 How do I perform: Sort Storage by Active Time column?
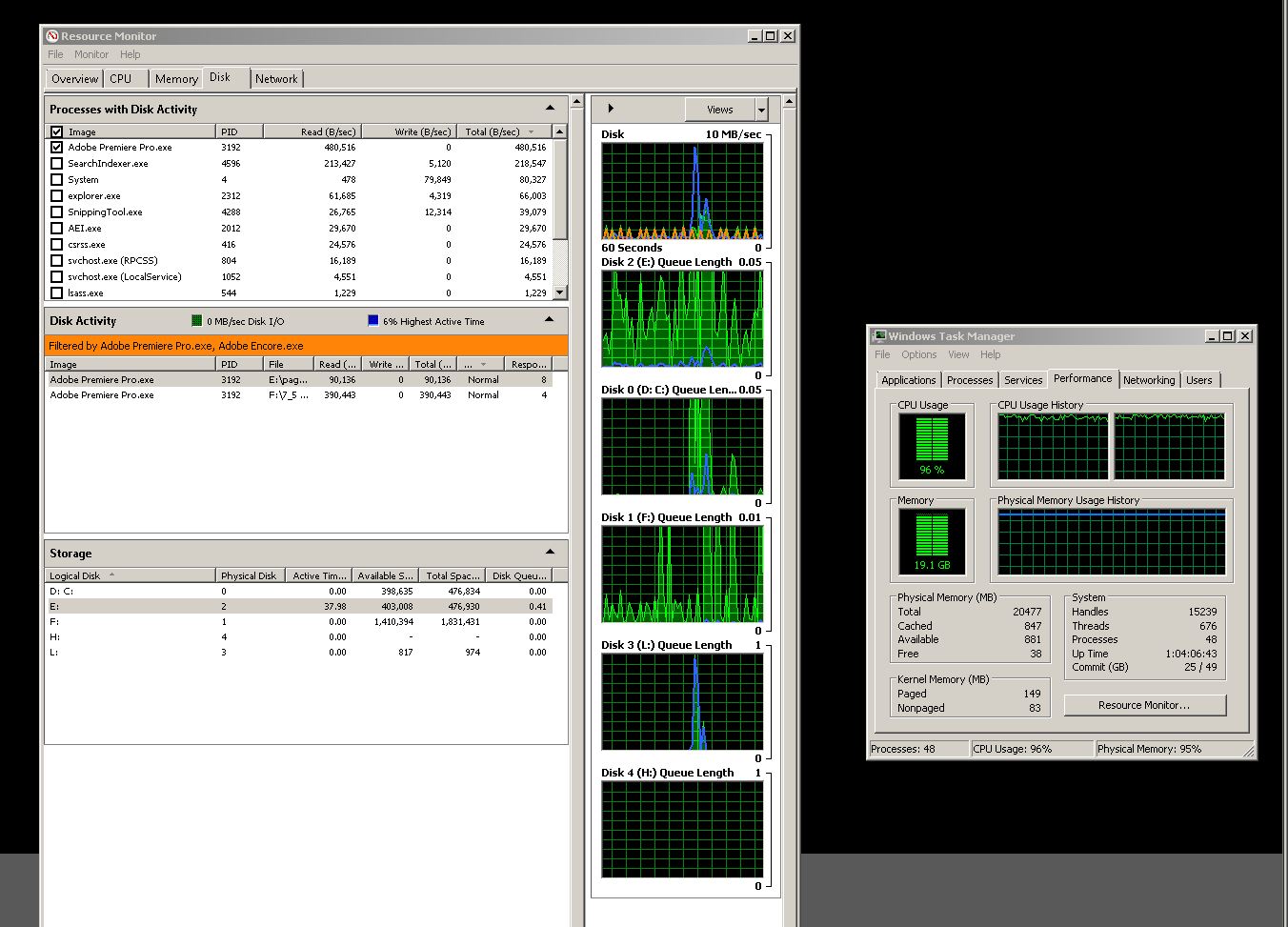point(319,575)
